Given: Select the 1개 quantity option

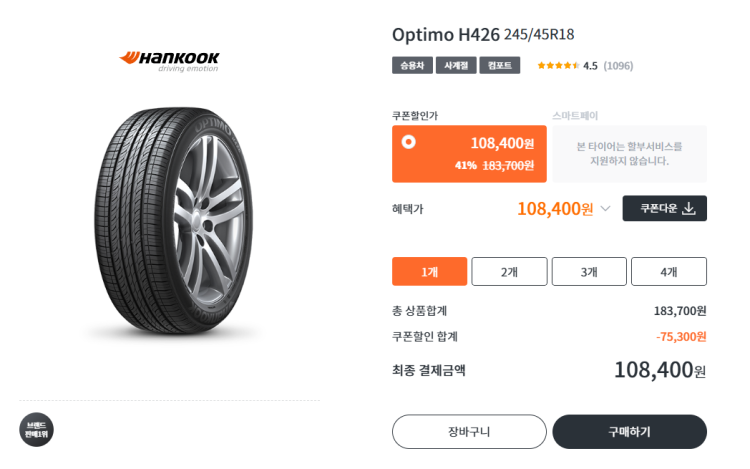Looking at the screenshot, I should 429,272.
